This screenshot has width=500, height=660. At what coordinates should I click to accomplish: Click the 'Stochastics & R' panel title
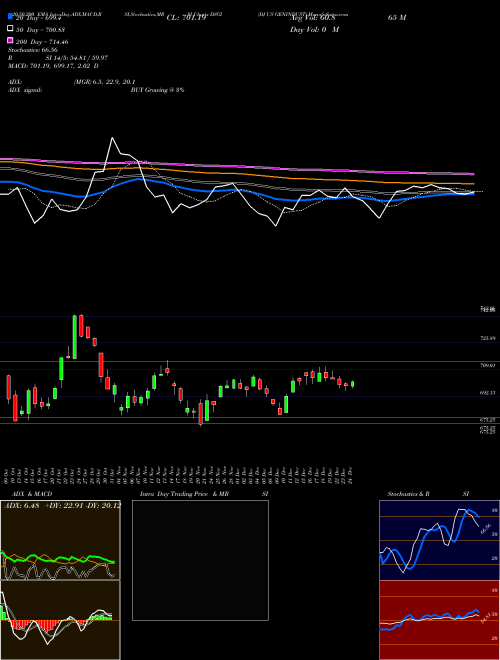point(409,494)
